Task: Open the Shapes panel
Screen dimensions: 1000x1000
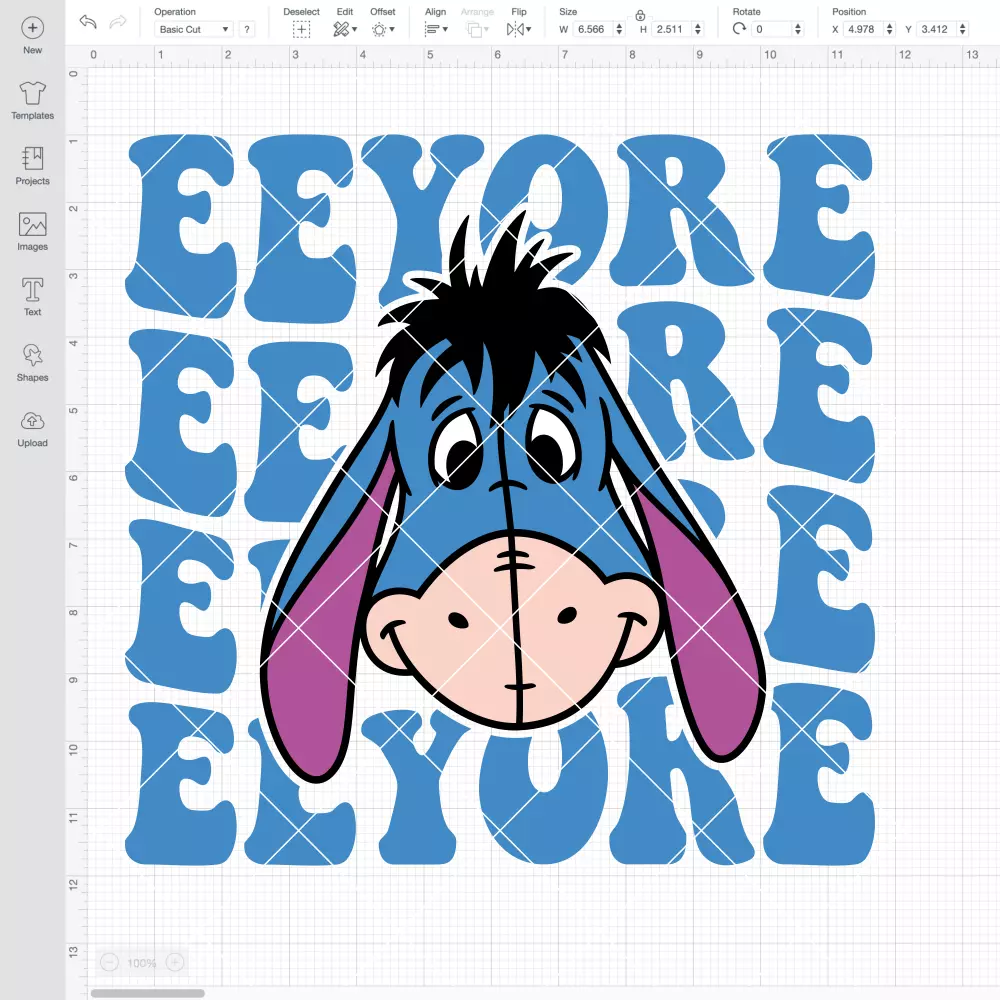Action: [x=33, y=363]
